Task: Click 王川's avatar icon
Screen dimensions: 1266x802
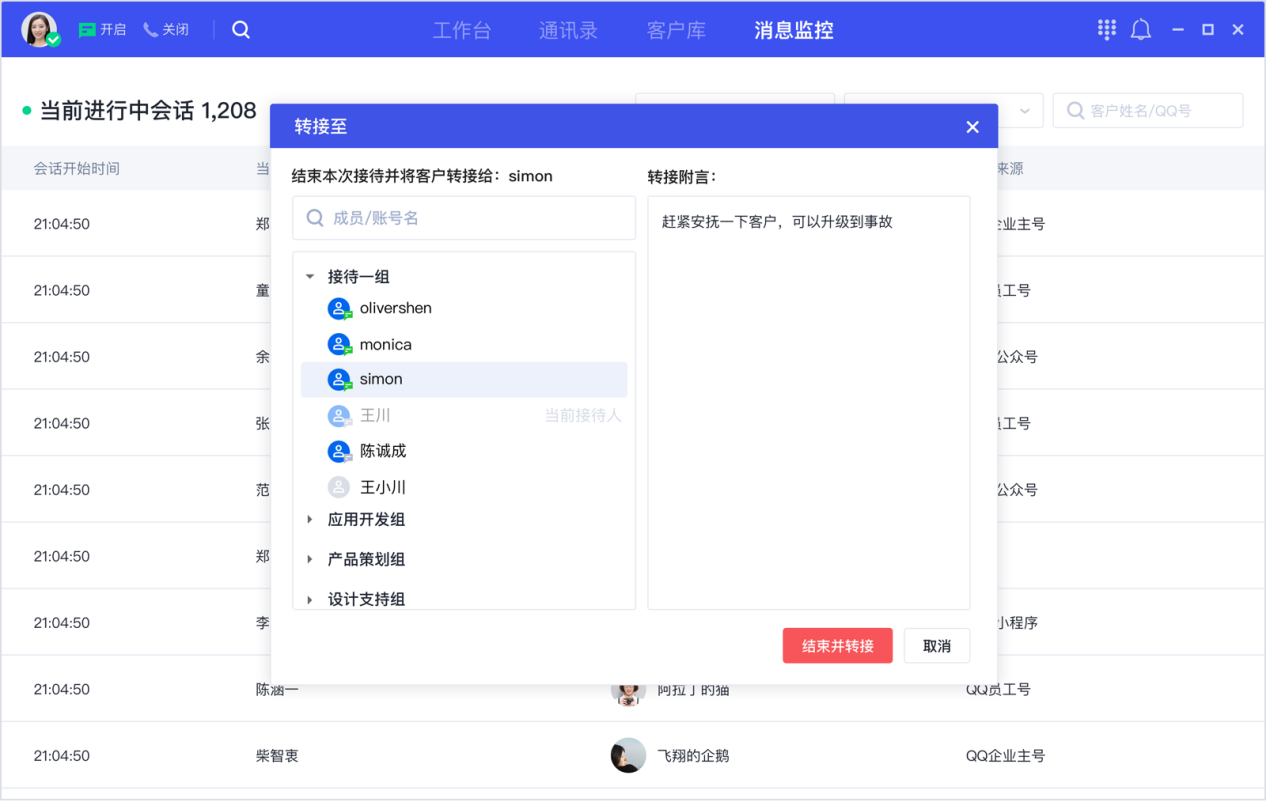Action: pyautogui.click(x=340, y=416)
